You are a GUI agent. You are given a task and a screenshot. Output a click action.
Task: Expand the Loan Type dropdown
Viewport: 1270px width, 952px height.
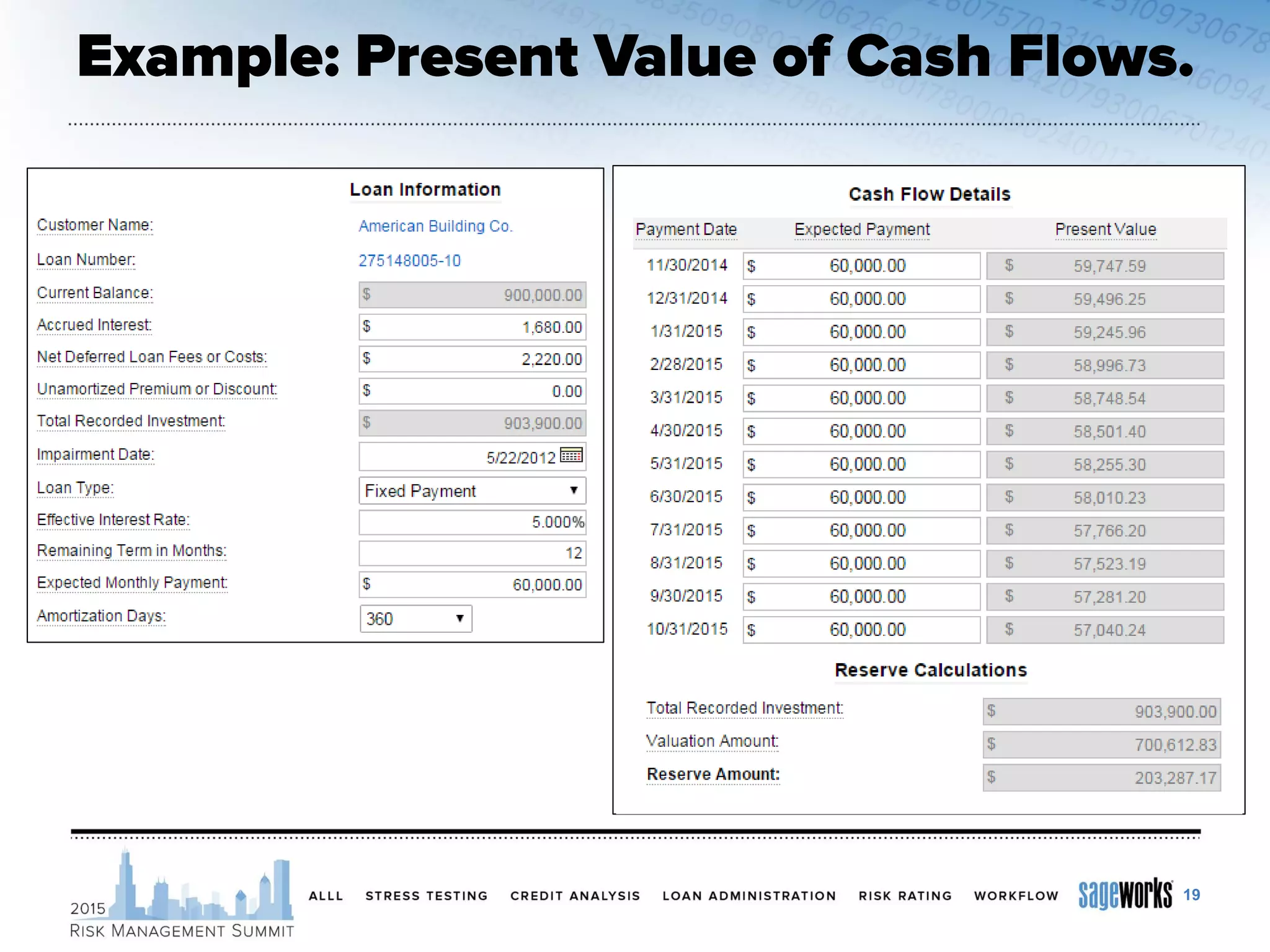[473, 491]
